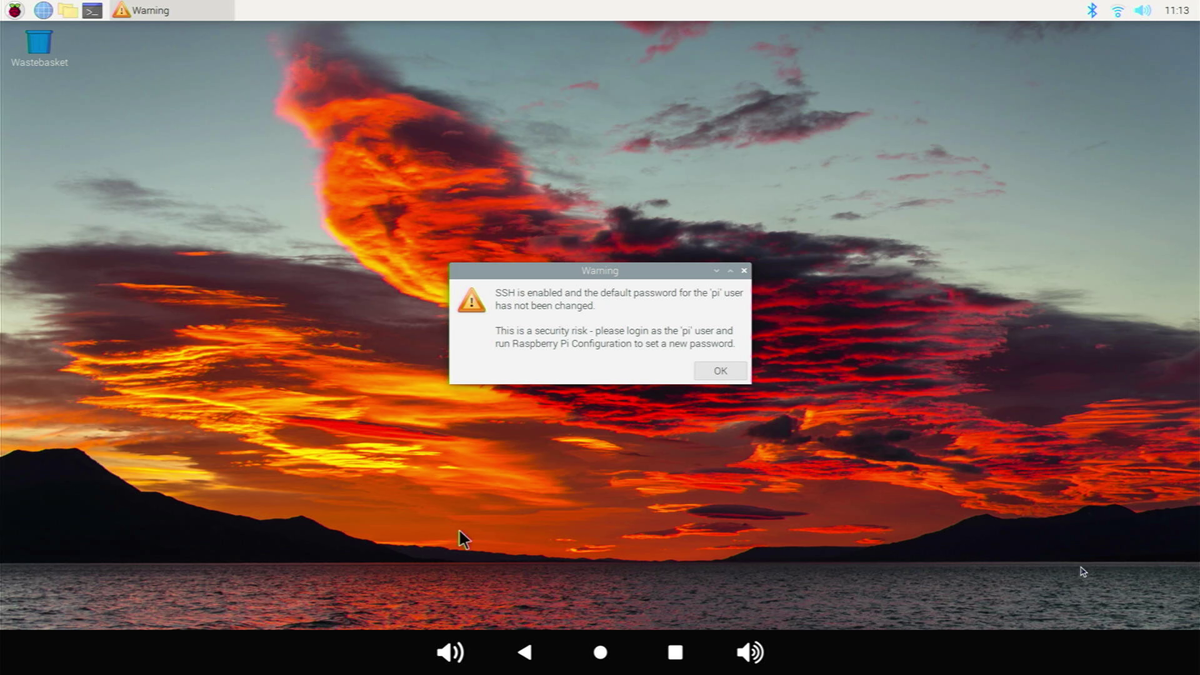This screenshot has height=675, width=1200.
Task: Open the Wi-Fi network tray menu
Action: 1117,10
